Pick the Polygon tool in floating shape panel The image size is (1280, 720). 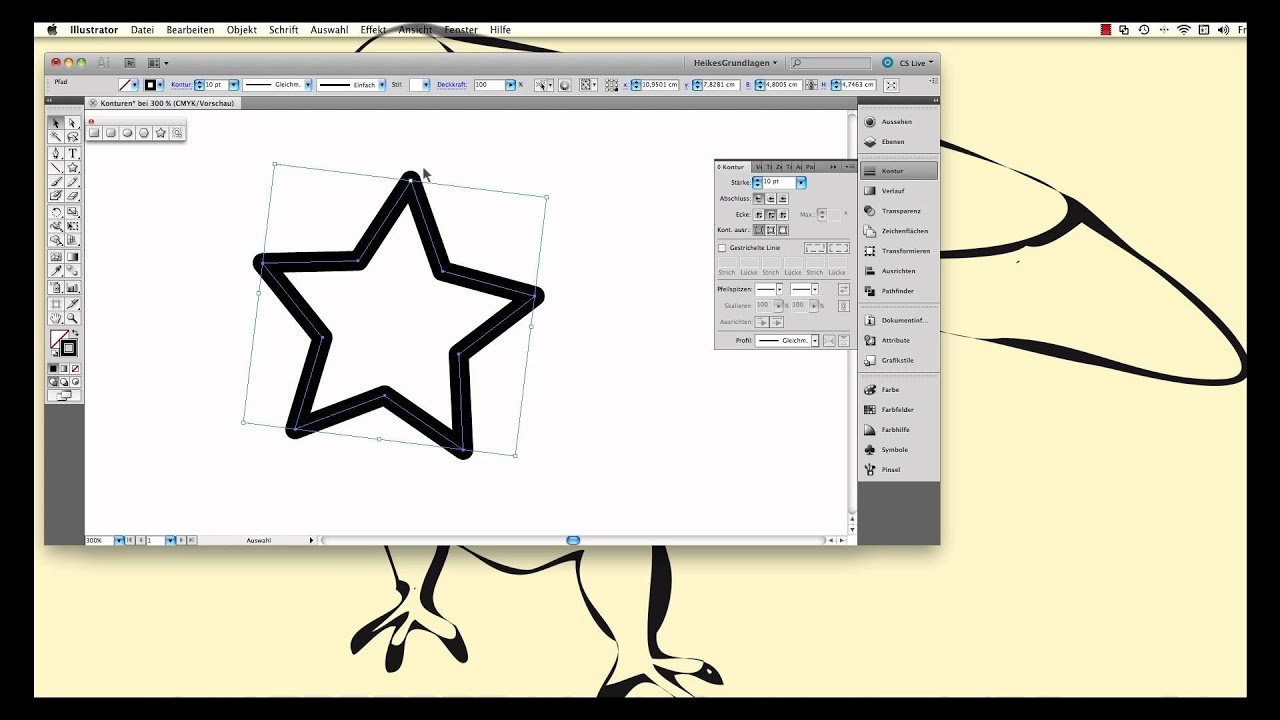(144, 133)
